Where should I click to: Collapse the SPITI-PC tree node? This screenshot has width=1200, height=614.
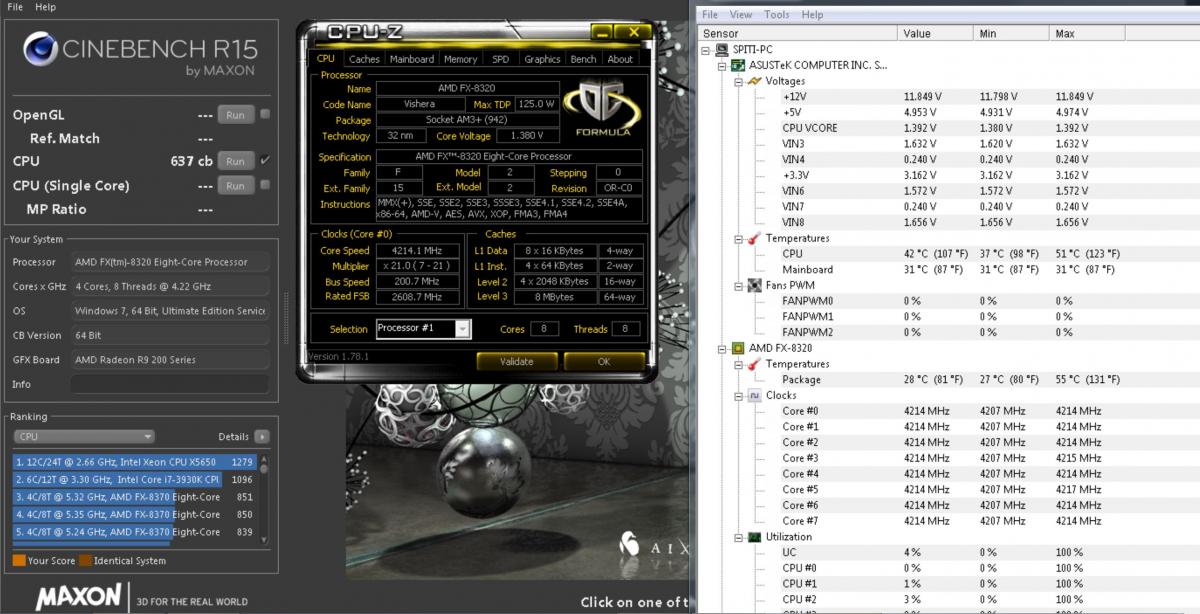click(707, 49)
